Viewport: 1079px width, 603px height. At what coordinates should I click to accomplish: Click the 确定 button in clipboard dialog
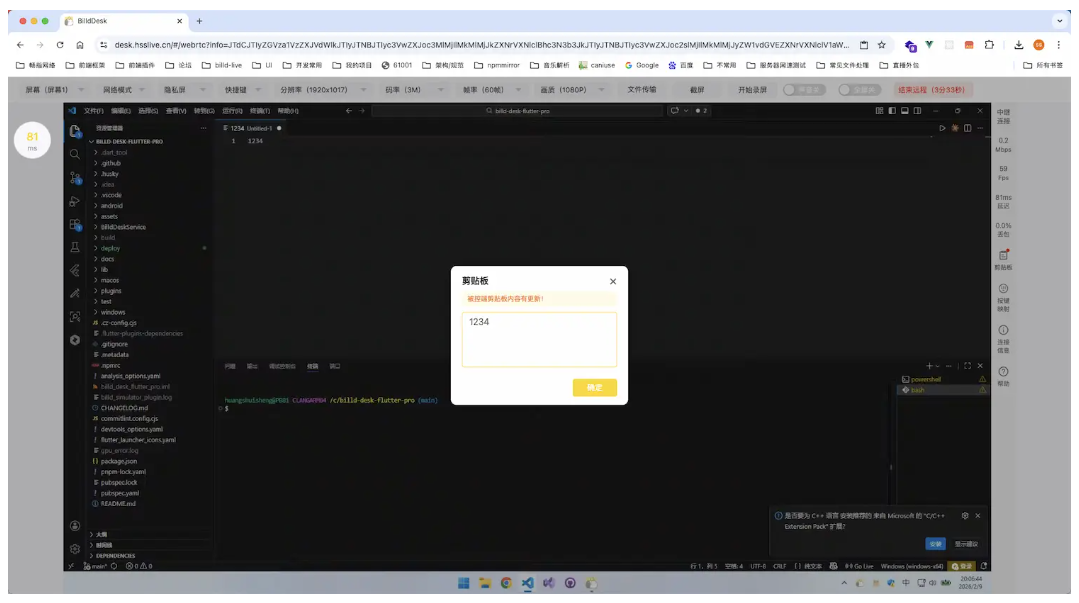594,387
